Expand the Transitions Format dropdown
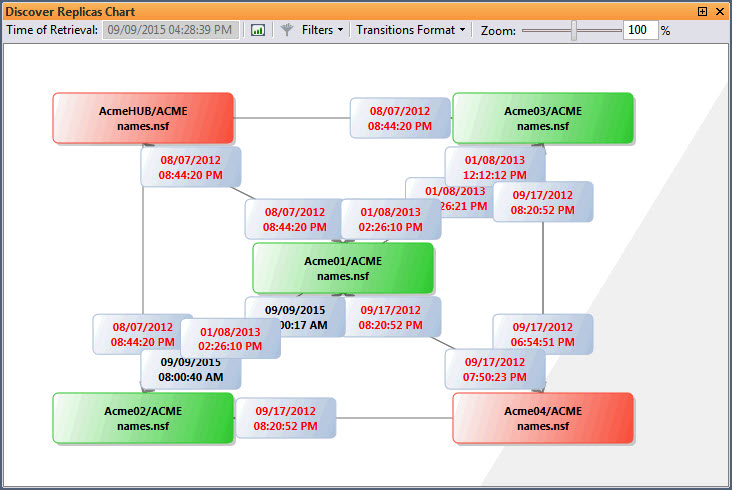Image resolution: width=732 pixels, height=490 pixels. (x=410, y=30)
